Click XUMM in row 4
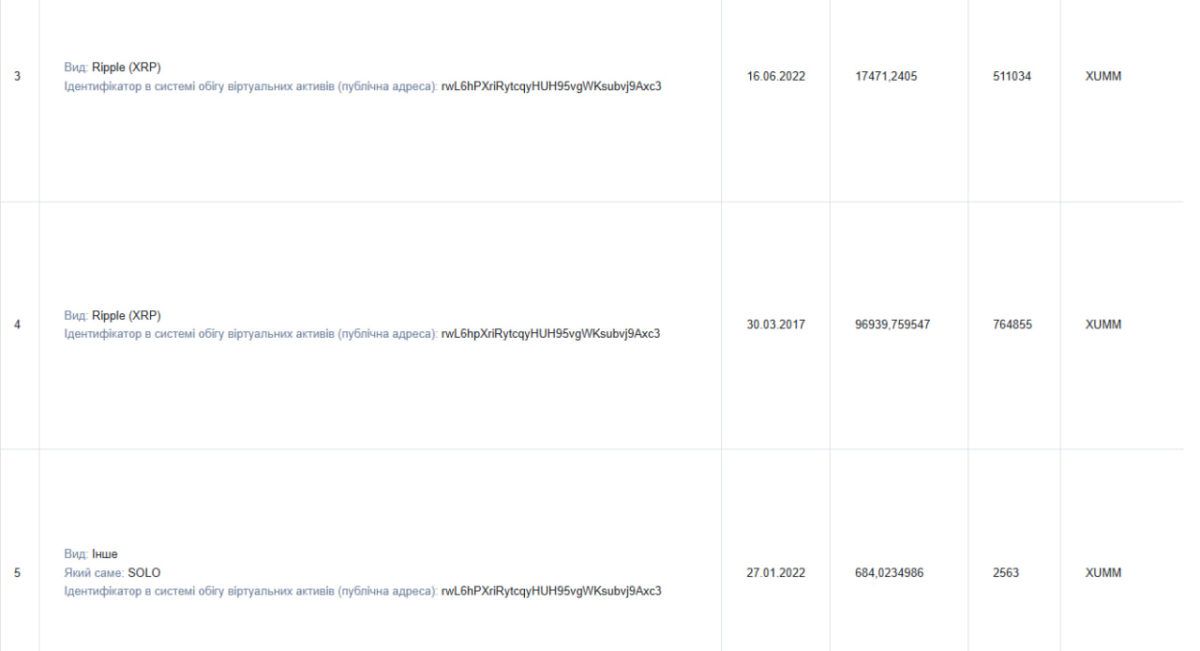The height and width of the screenshot is (651, 1200). tap(1102, 325)
